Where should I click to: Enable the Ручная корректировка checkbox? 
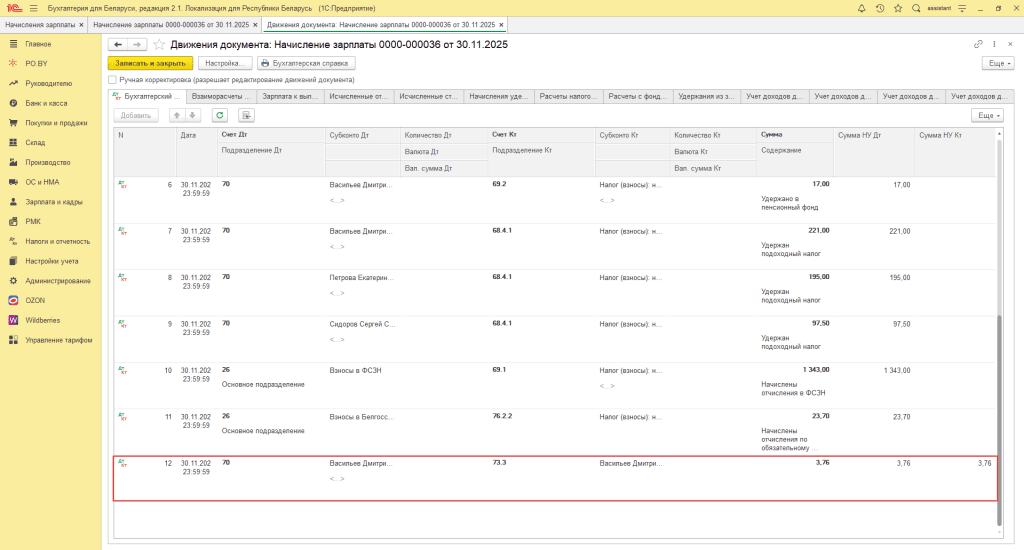[112, 79]
